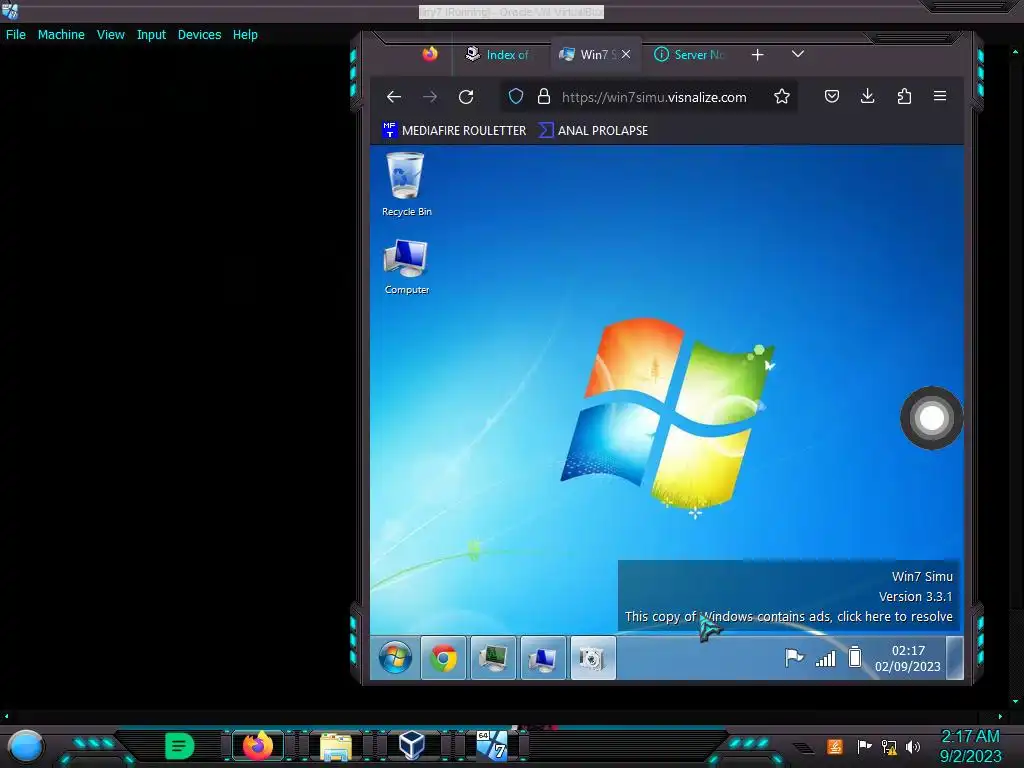Click the forward navigation arrow
The width and height of the screenshot is (1024, 768).
430,97
